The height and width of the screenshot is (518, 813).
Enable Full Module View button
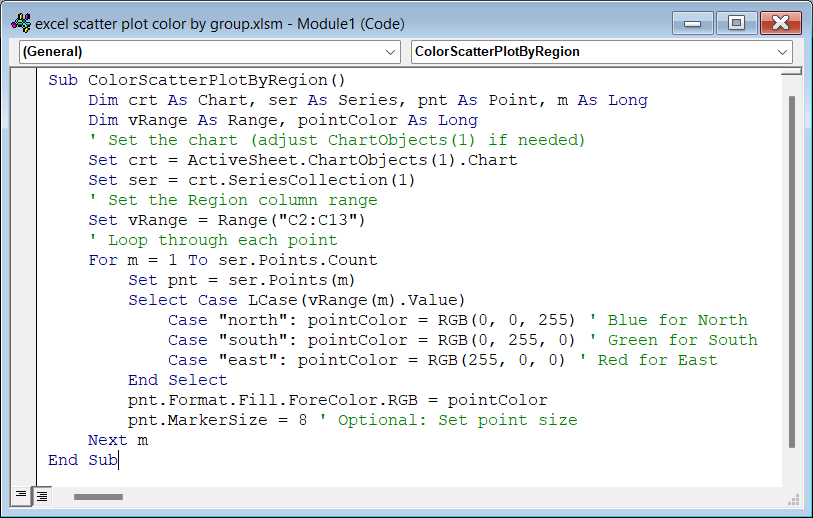coord(42,495)
